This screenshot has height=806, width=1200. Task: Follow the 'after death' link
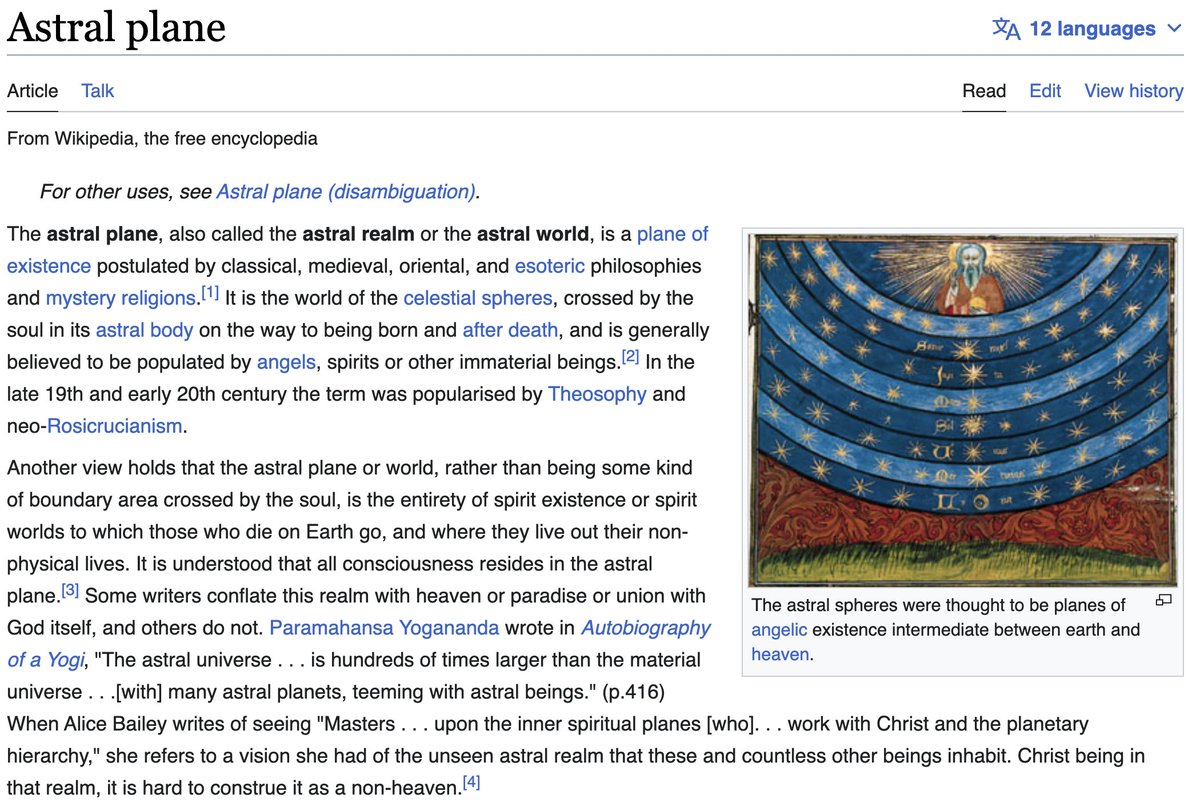pyautogui.click(x=510, y=330)
